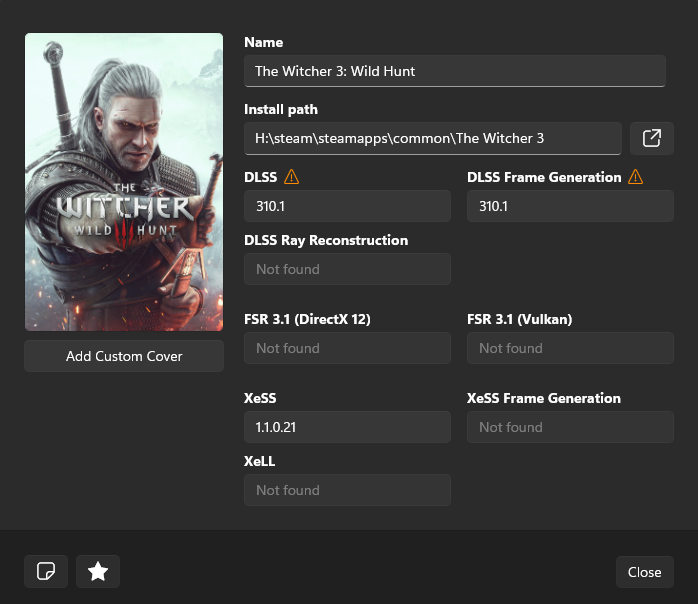Select the XeSS Frame Generation field
Screen dimensions: 698x604
[x=570, y=427]
